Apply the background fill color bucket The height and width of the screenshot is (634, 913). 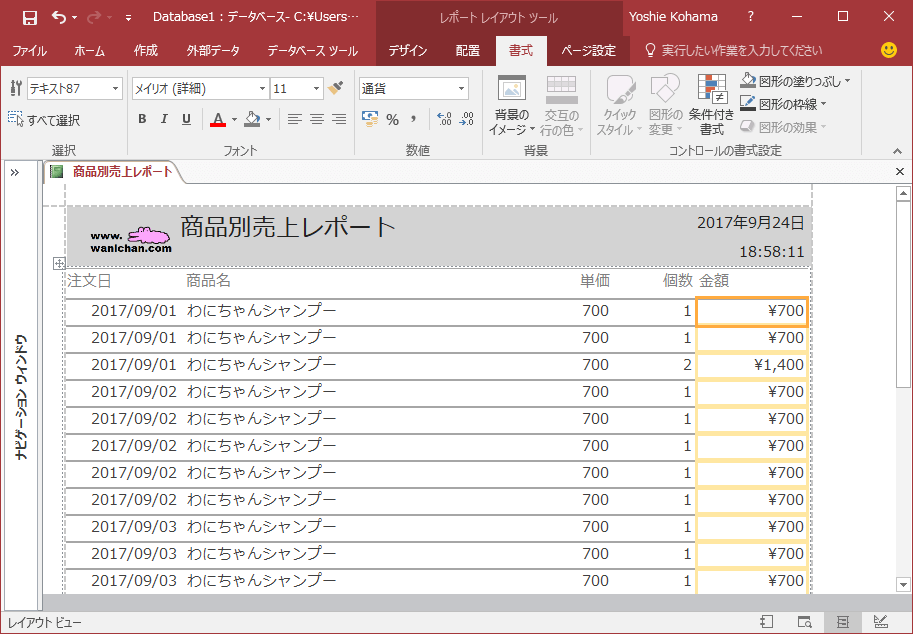point(252,119)
